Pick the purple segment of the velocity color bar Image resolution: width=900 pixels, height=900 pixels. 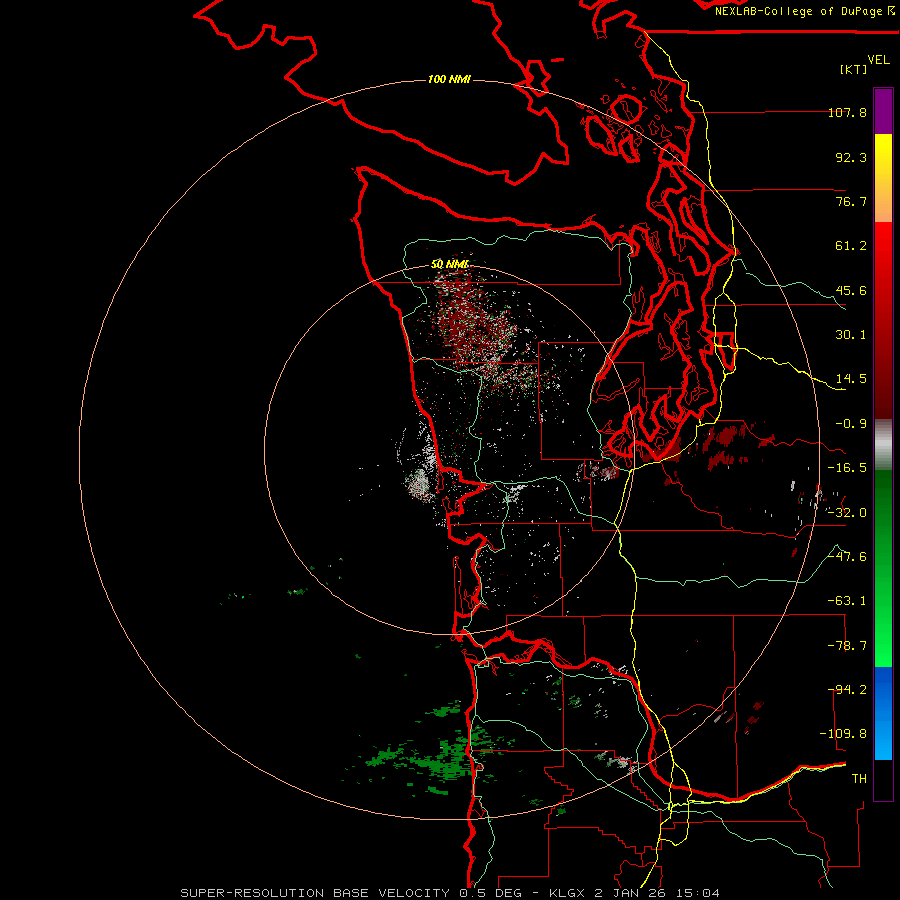(x=883, y=111)
